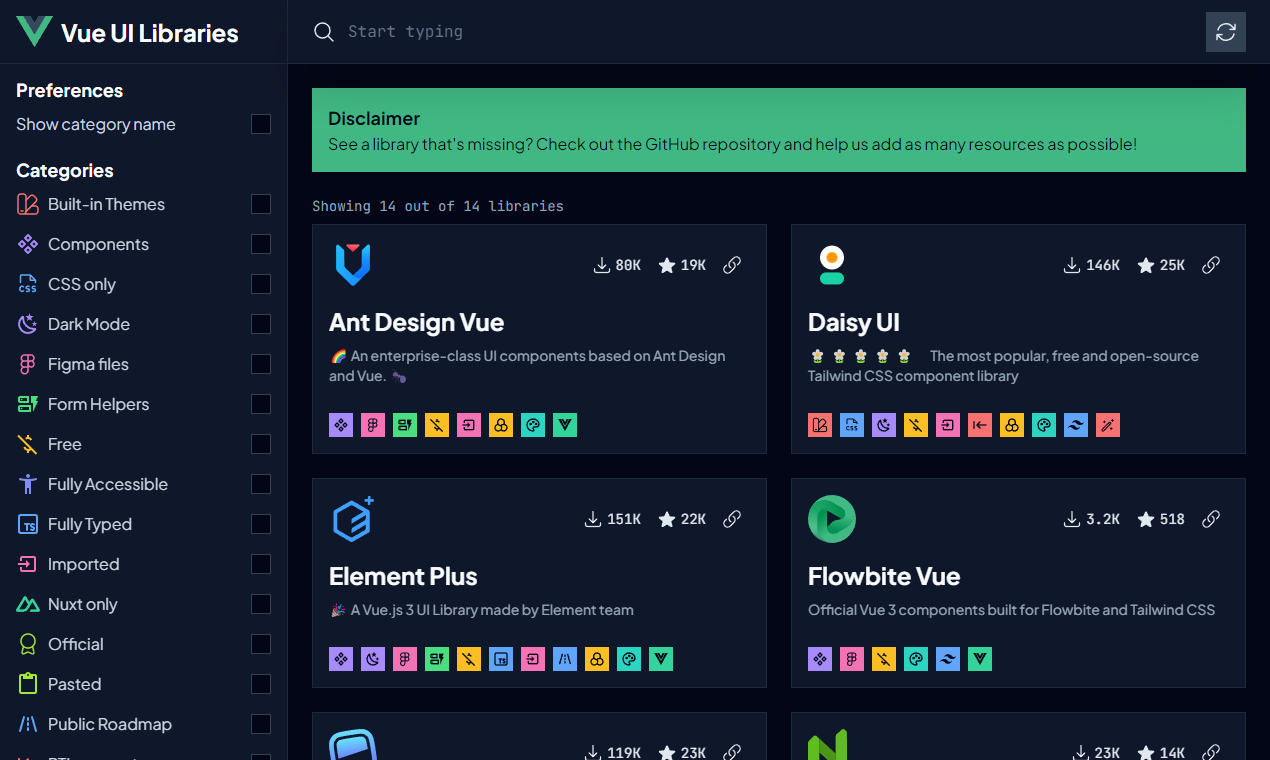Click the red Built-in Themes tag on Daisy UI

tap(820, 425)
